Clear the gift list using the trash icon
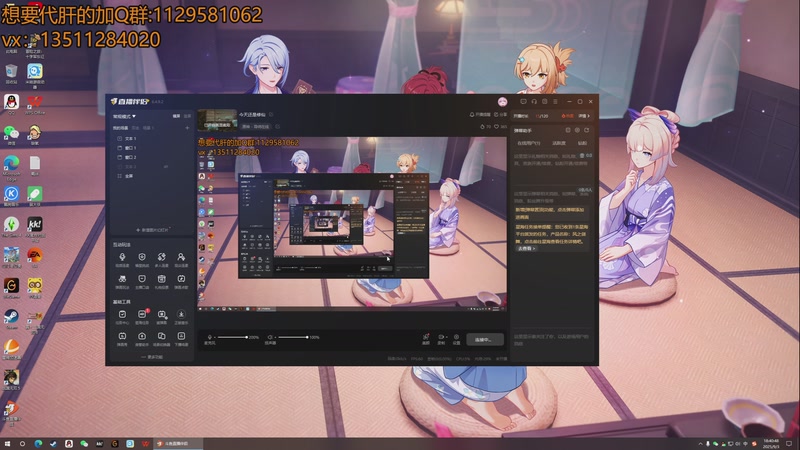 (x=582, y=155)
